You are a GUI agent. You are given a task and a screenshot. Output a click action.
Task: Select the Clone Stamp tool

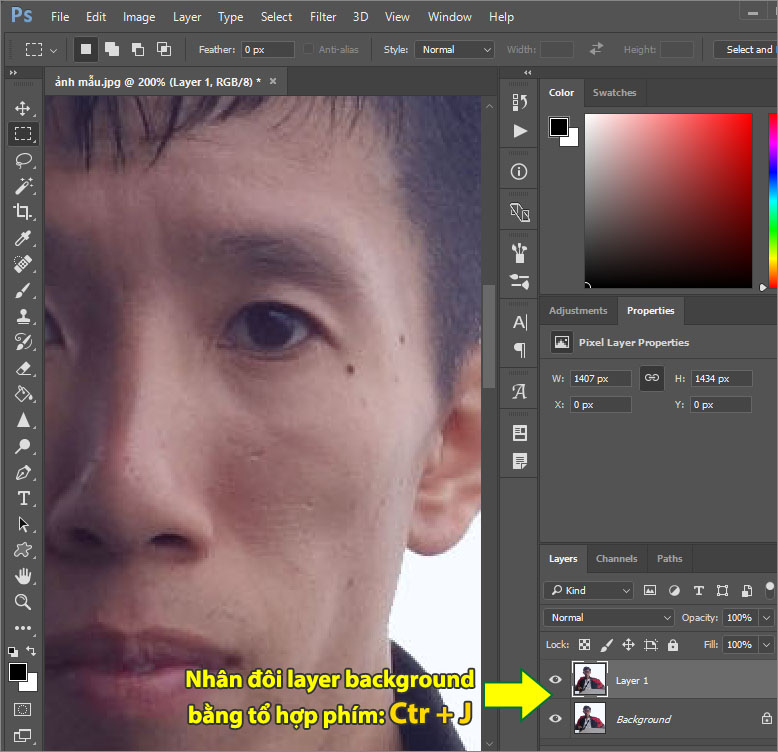(22, 316)
